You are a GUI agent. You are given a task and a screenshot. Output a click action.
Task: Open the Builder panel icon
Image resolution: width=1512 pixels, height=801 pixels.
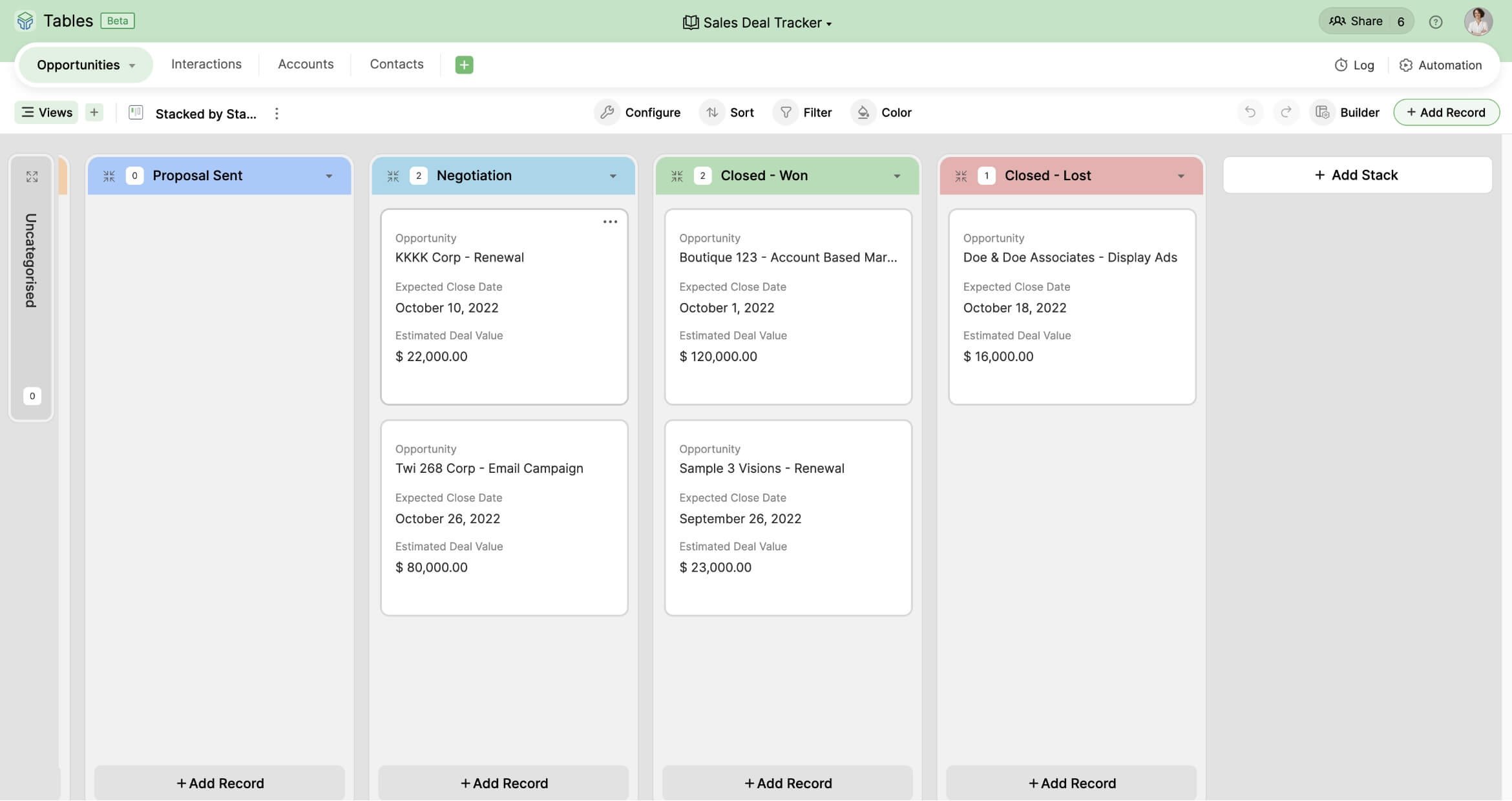coord(1323,112)
